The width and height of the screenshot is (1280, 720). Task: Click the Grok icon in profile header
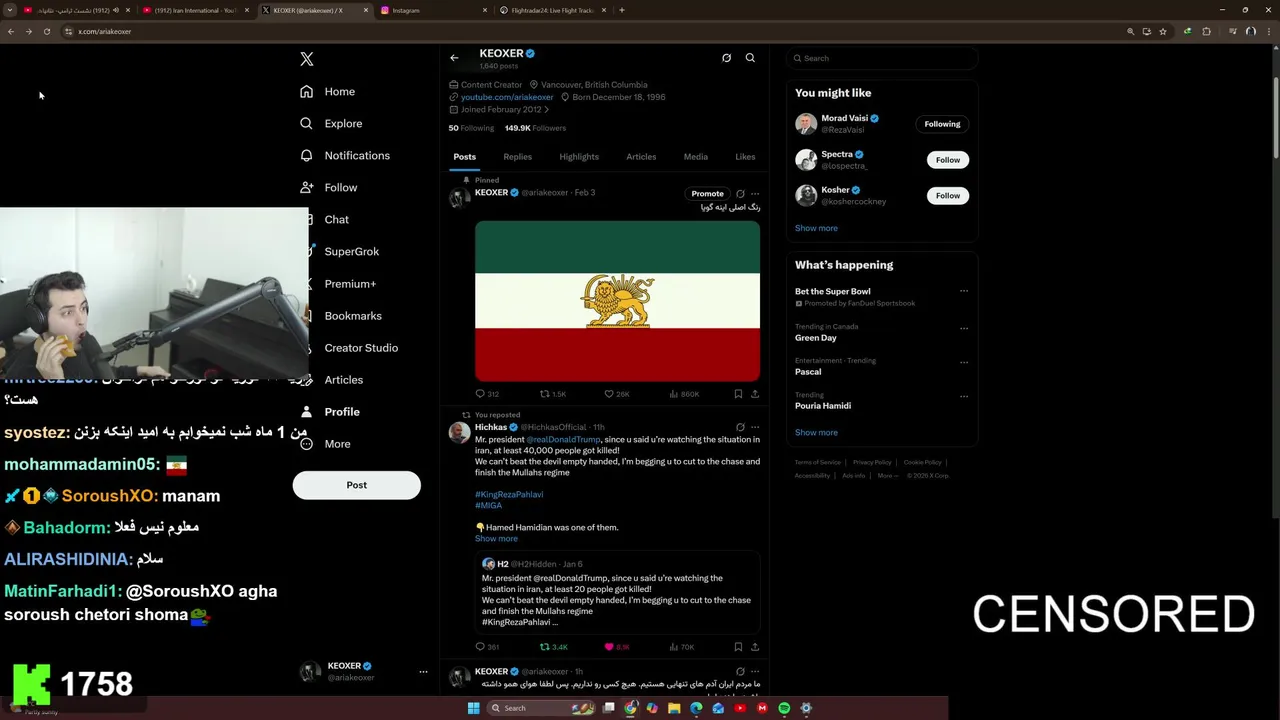click(x=726, y=58)
